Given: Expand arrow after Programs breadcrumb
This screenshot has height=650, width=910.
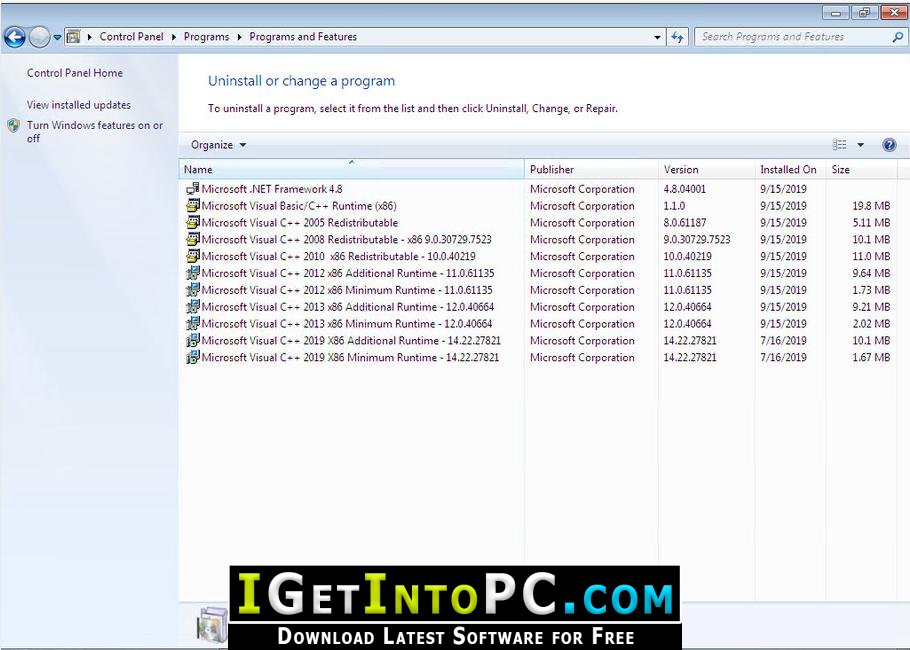Looking at the screenshot, I should (x=239, y=37).
